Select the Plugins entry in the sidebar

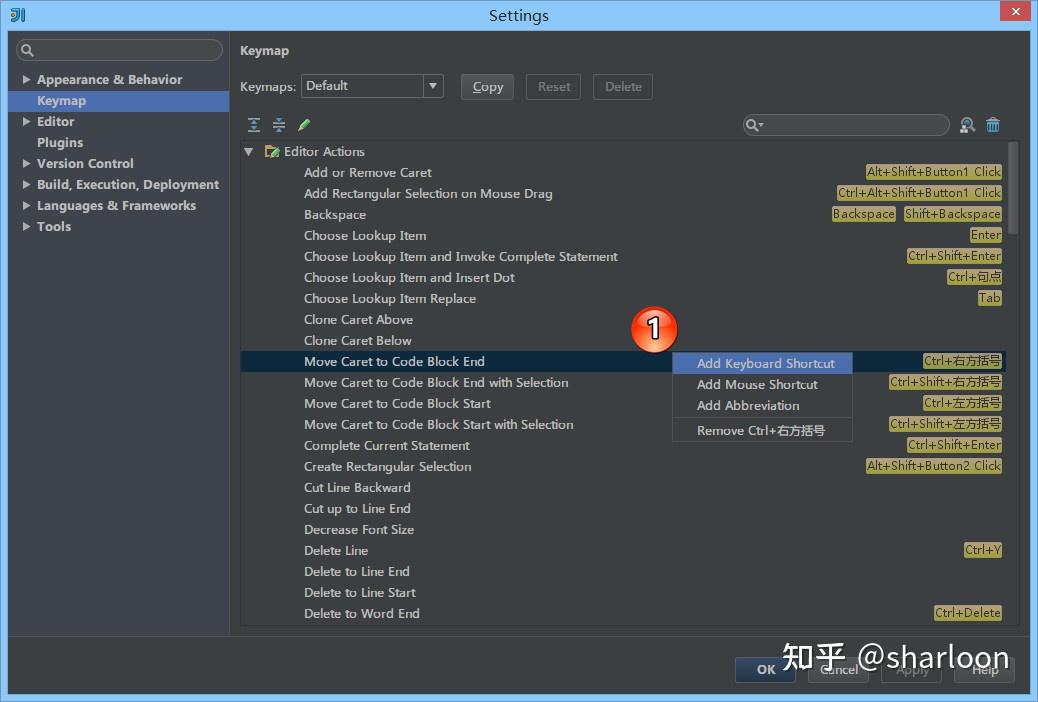(x=59, y=142)
